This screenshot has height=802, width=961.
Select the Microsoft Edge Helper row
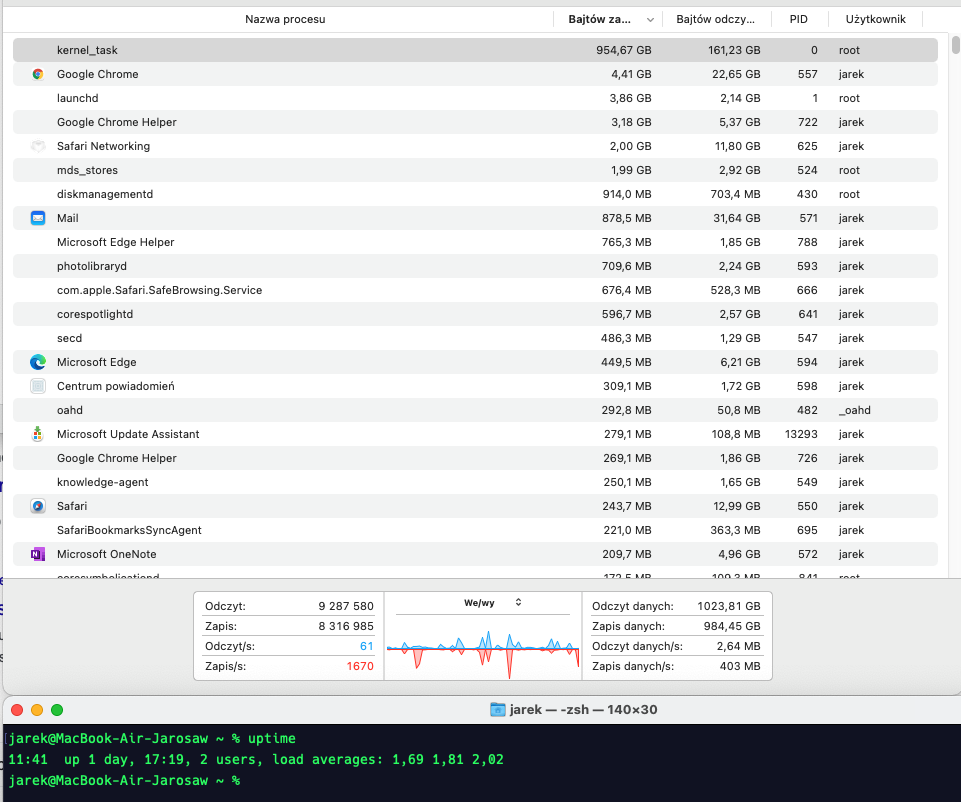(x=475, y=242)
